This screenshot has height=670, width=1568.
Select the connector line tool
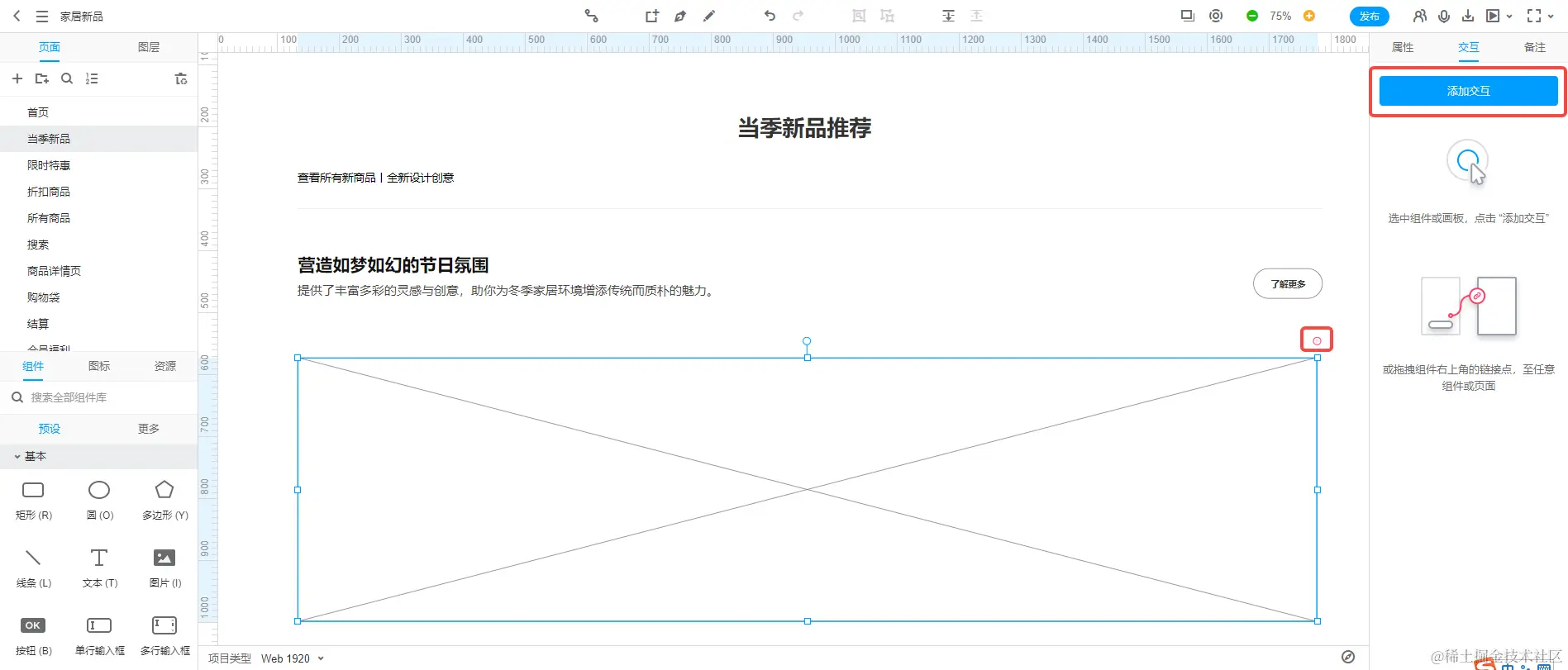(591, 16)
